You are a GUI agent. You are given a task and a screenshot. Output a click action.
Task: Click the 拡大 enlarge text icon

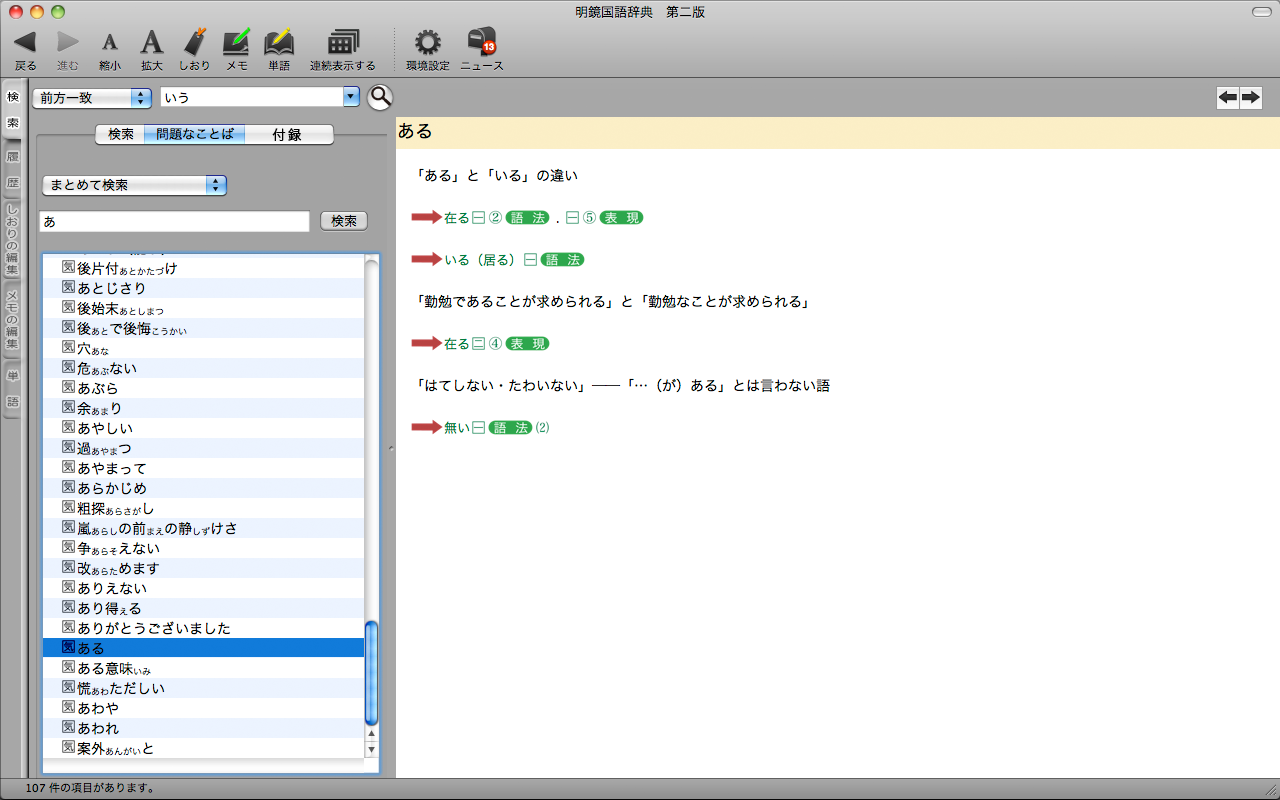151,42
